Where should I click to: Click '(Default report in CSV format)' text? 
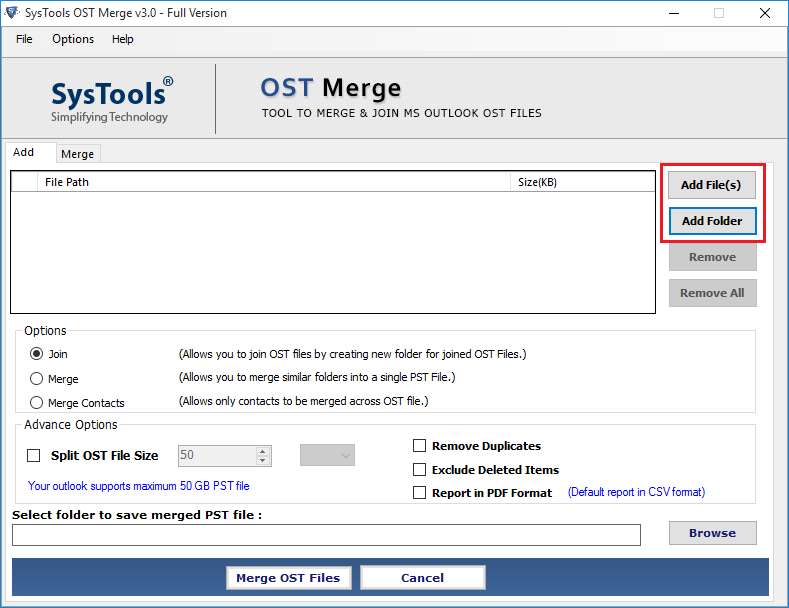tap(637, 492)
